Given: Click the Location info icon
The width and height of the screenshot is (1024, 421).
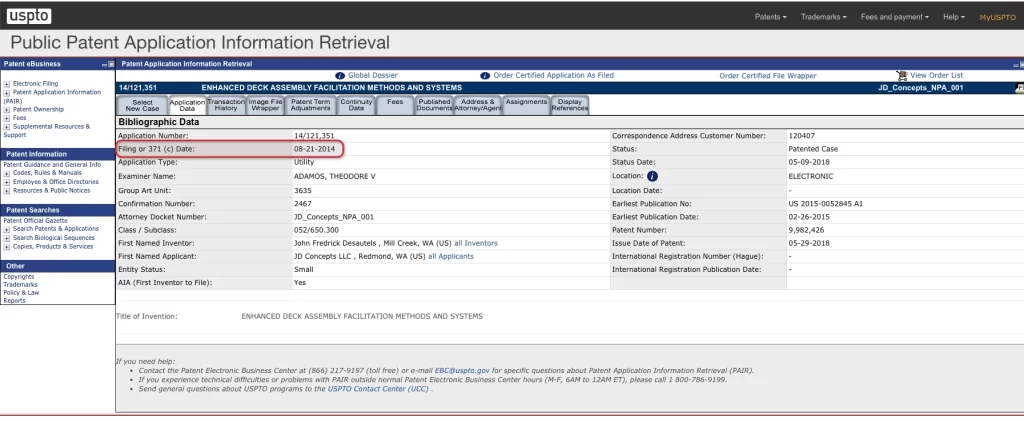Looking at the screenshot, I should [x=652, y=176].
